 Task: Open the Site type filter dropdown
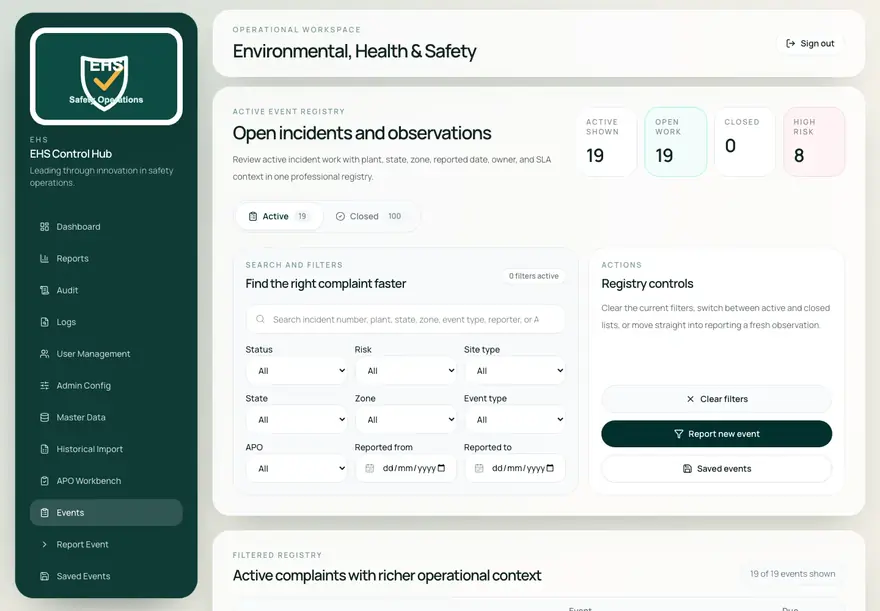(514, 371)
